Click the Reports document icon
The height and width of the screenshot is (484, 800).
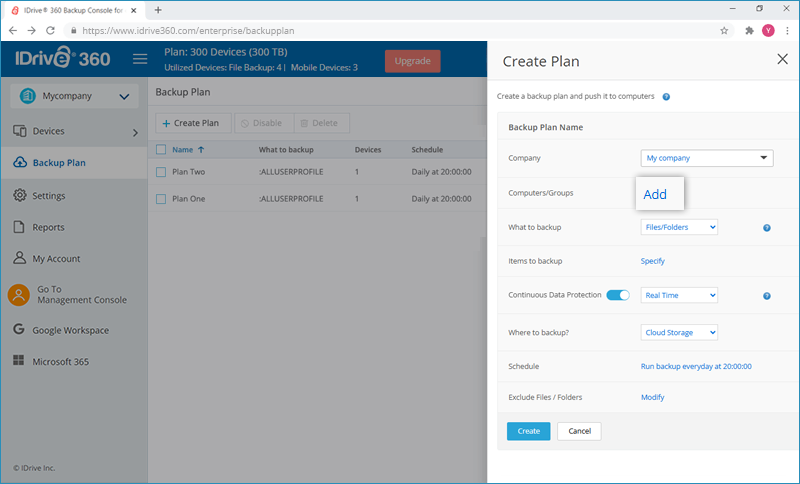[19, 226]
